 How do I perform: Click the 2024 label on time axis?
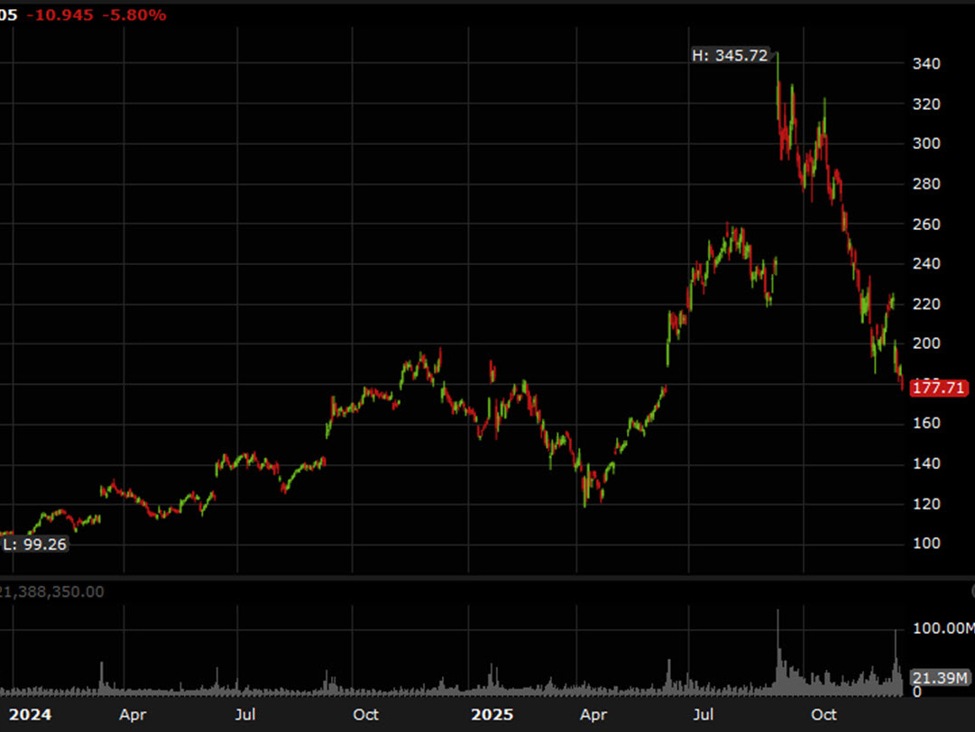click(30, 714)
